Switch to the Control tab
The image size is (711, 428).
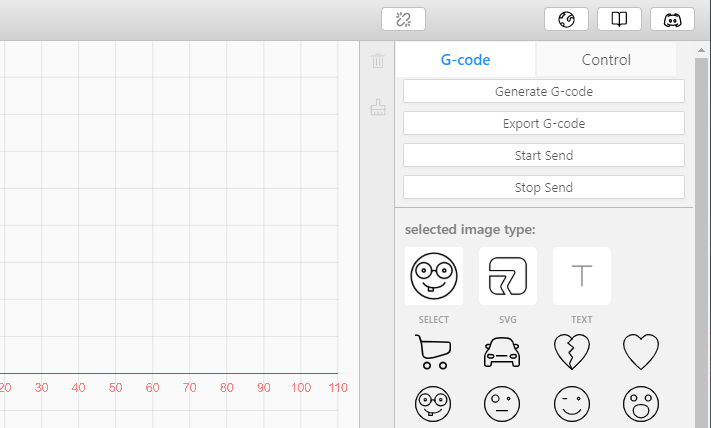pos(606,59)
